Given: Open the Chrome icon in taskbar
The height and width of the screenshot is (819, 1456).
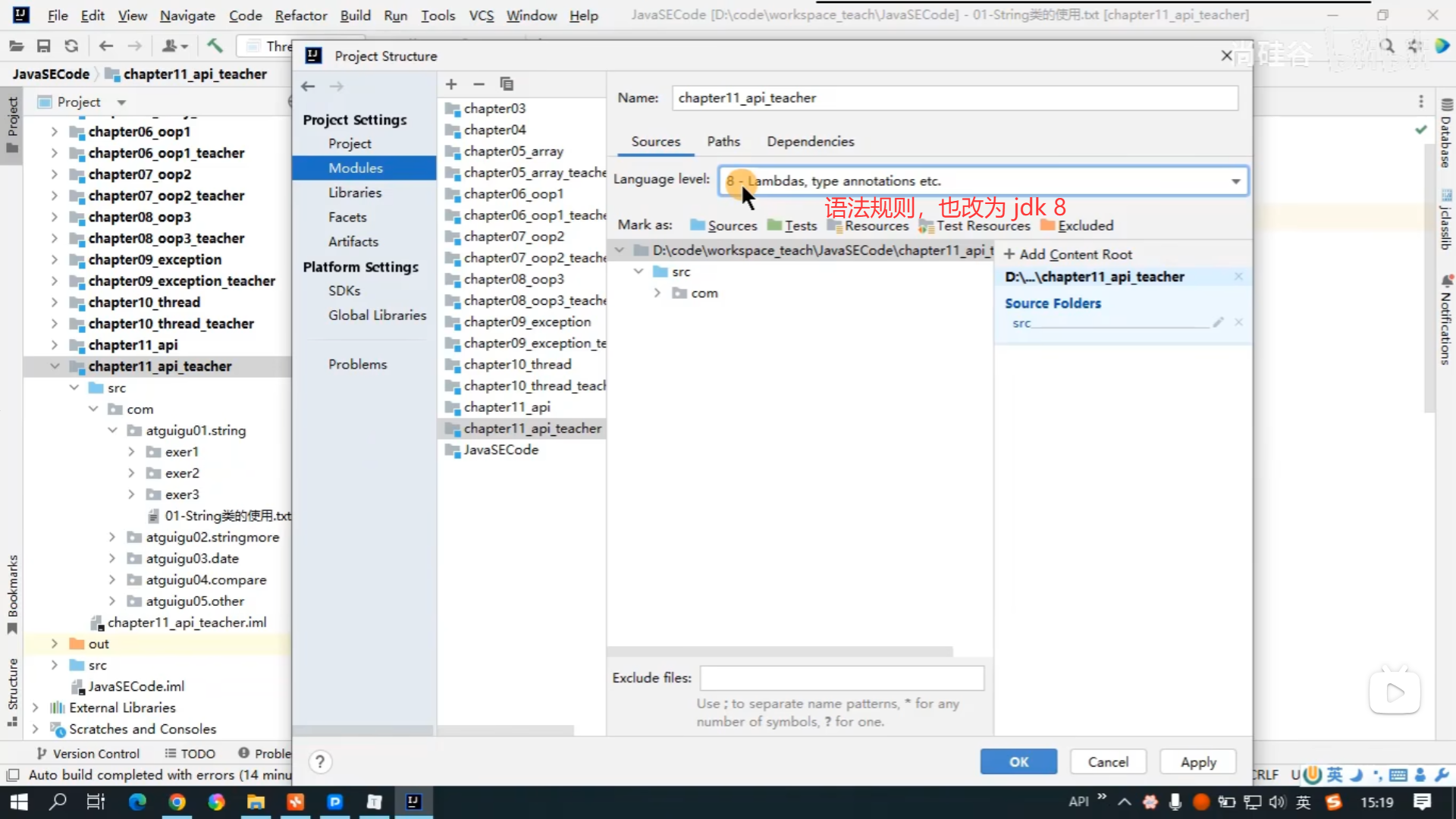Looking at the screenshot, I should (x=177, y=802).
